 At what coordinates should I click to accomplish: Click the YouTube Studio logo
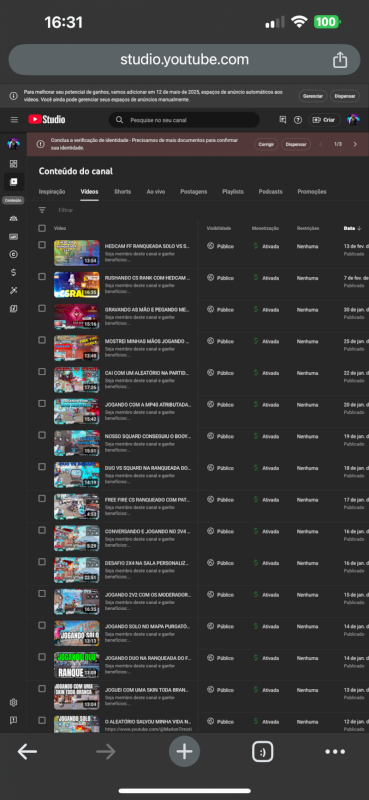(x=47, y=120)
